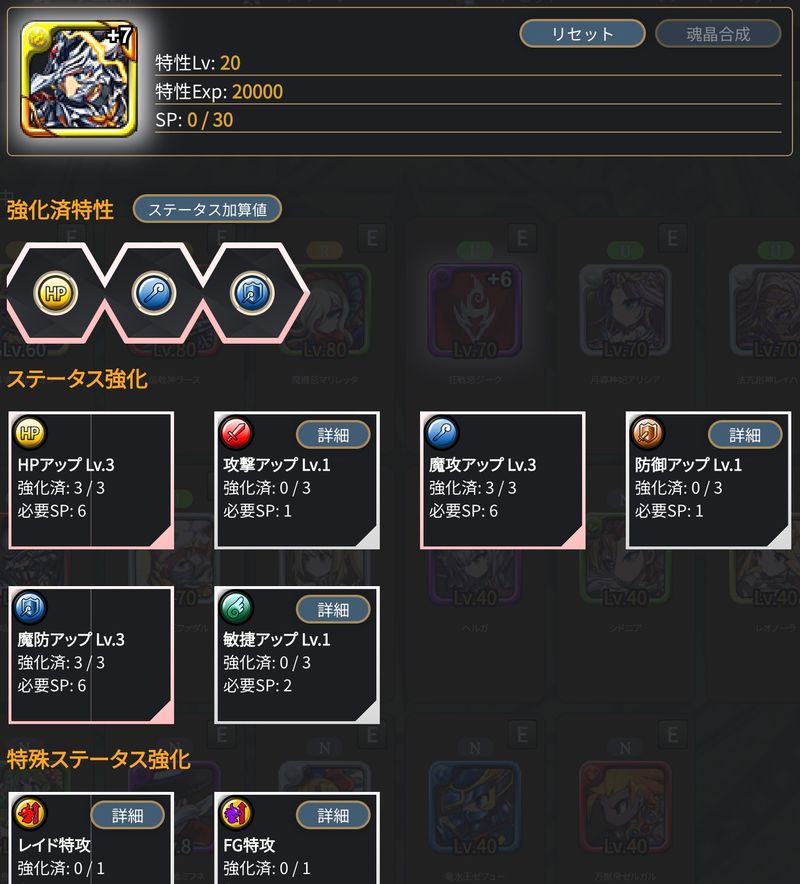The image size is (800, 884).
Task: Show ステータス加算値 status bonus values
Action: tap(207, 209)
